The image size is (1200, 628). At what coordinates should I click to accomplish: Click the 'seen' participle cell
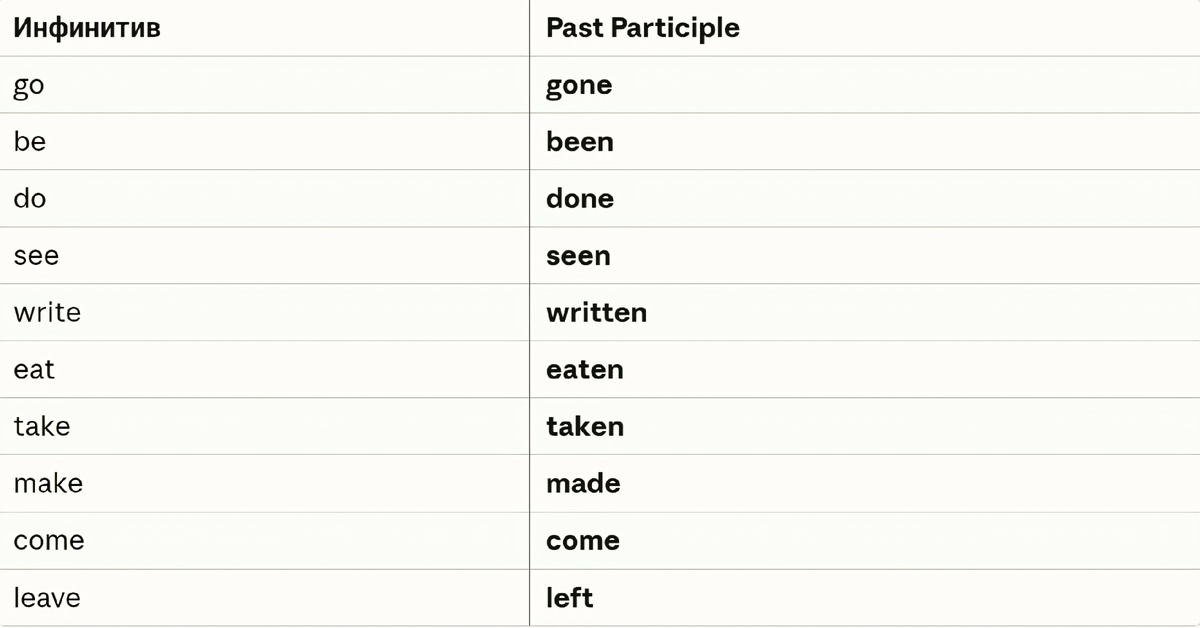coord(578,256)
